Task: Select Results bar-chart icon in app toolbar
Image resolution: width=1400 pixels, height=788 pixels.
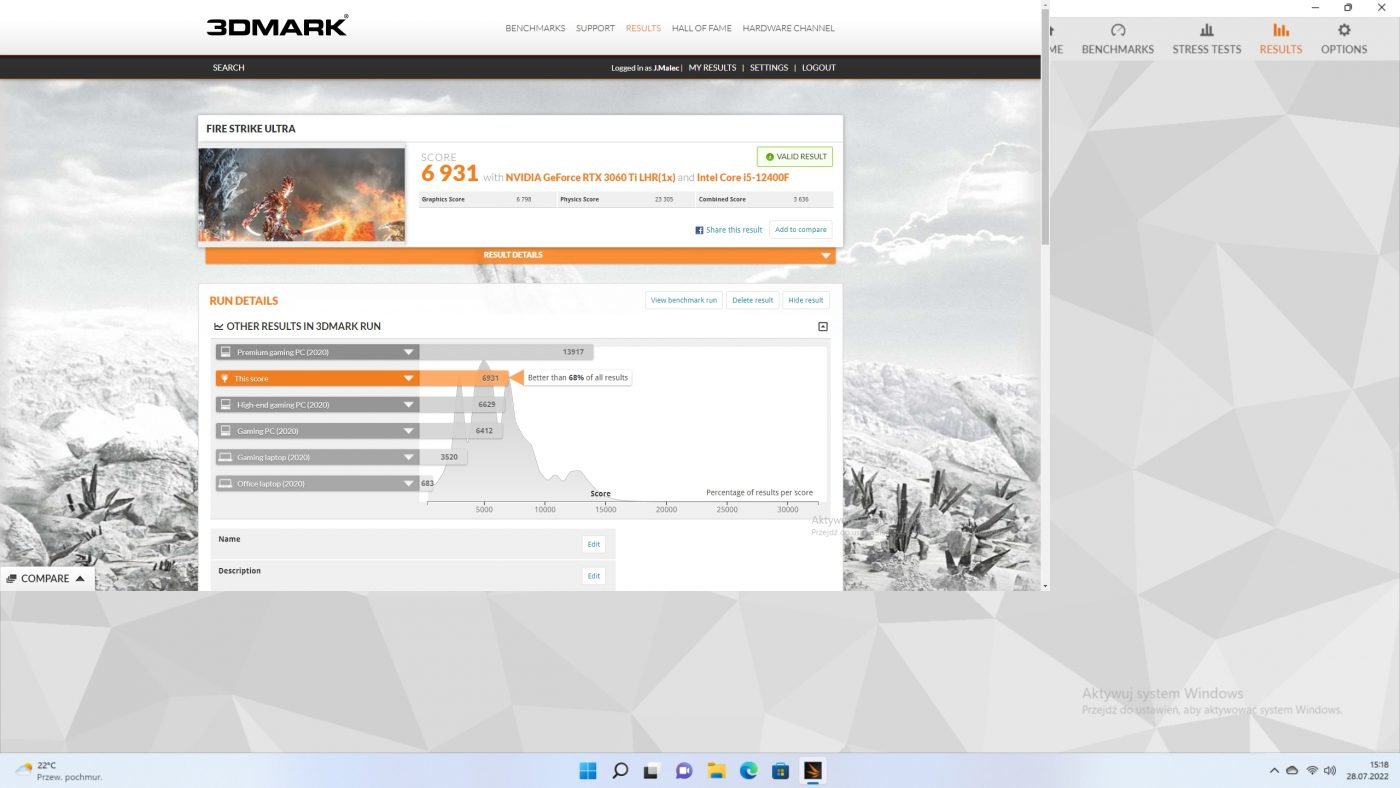Action: click(x=1281, y=31)
